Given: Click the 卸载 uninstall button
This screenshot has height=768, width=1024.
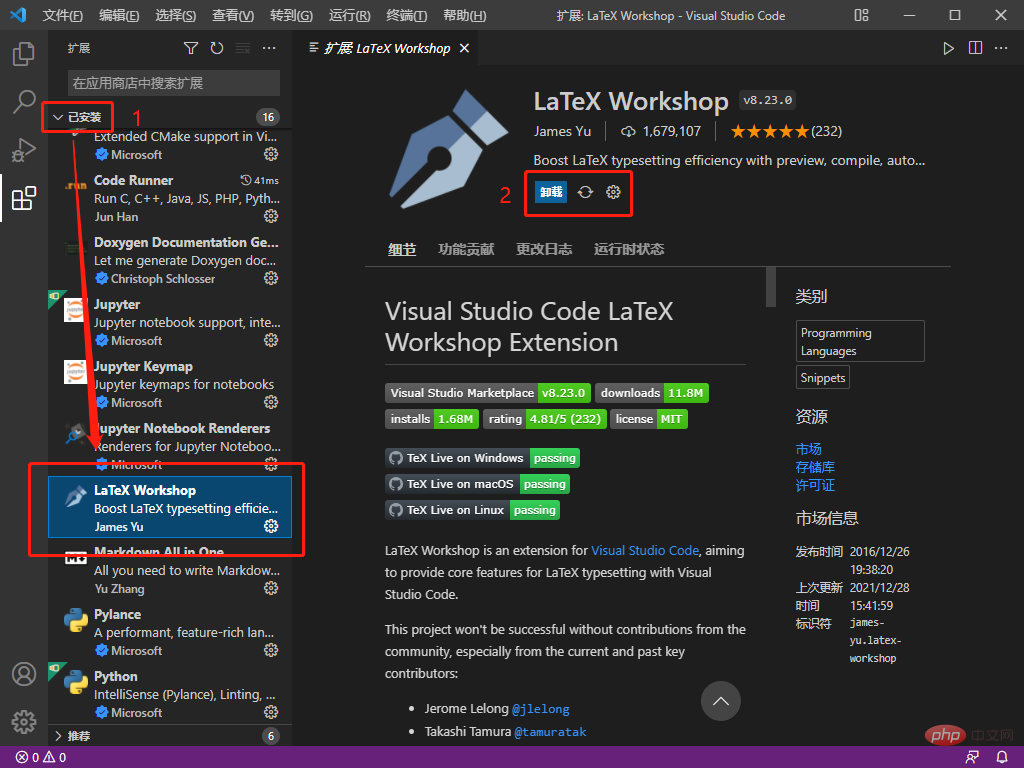Looking at the screenshot, I should (x=551, y=192).
